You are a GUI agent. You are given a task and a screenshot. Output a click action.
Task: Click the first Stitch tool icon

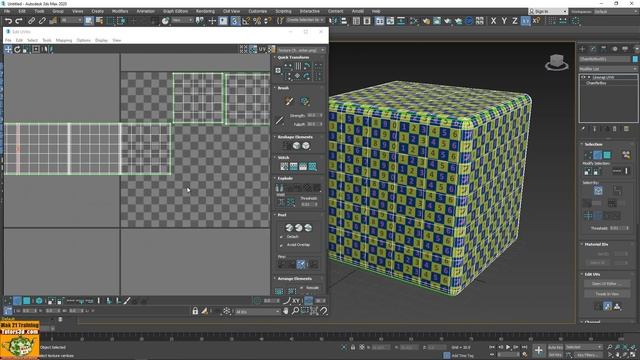(x=284, y=166)
